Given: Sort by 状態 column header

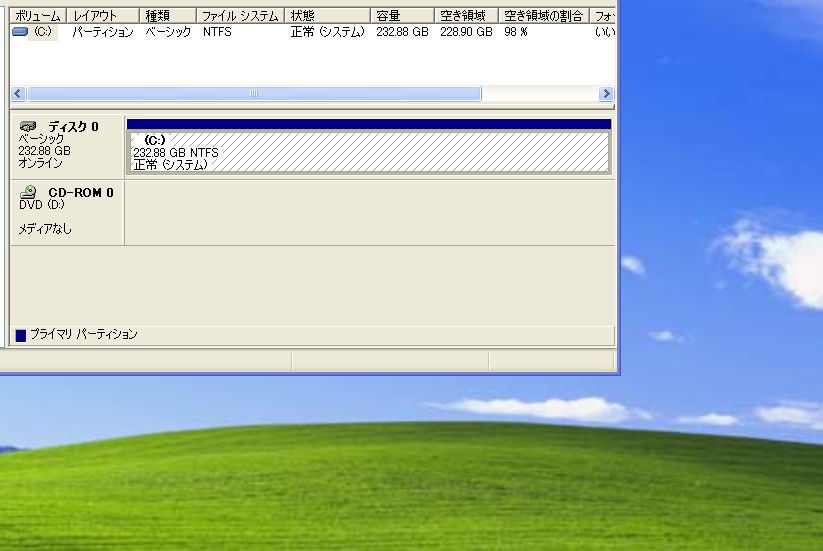Looking at the screenshot, I should (x=328, y=16).
